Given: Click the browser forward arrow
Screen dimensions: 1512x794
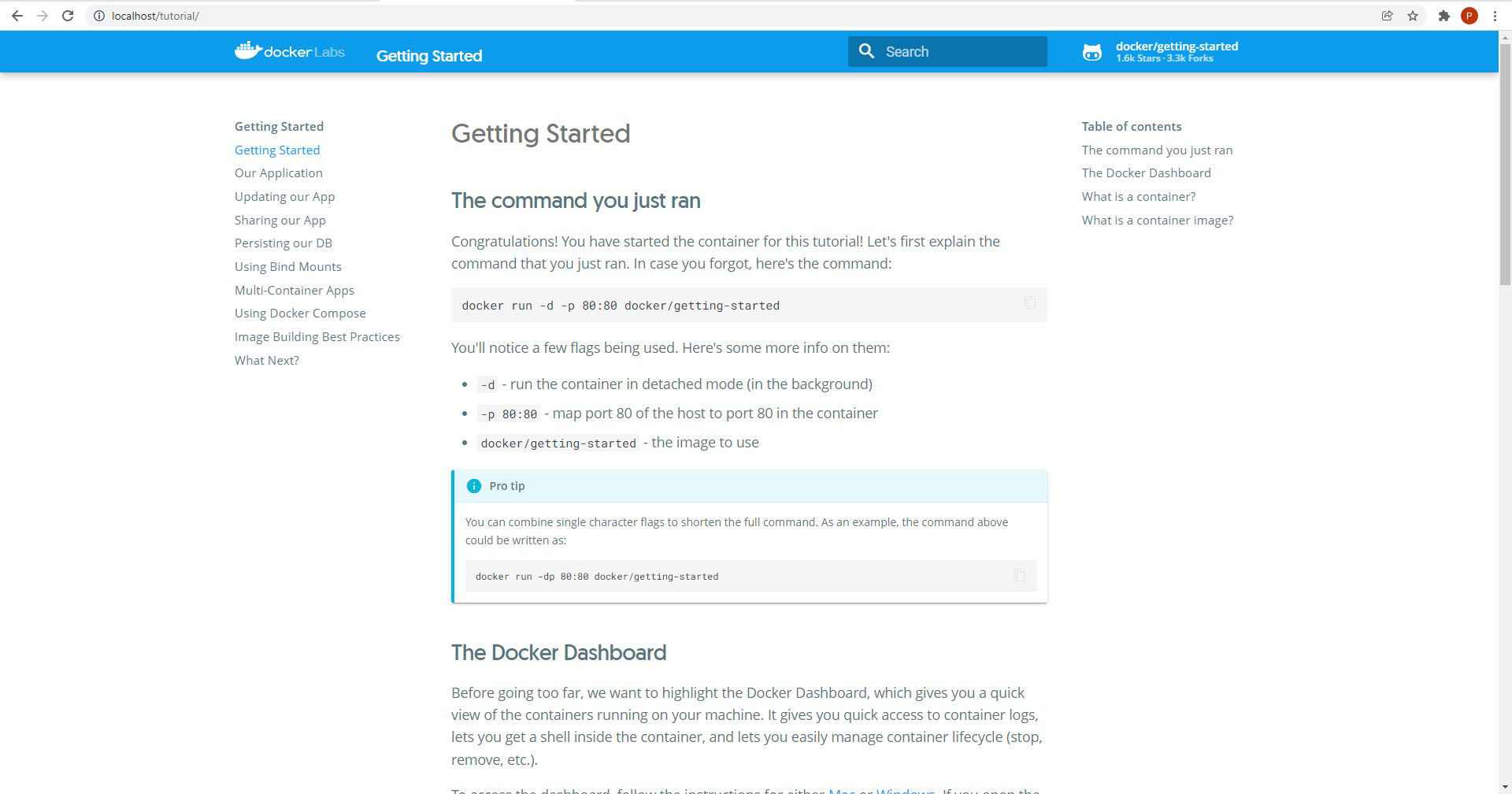Looking at the screenshot, I should 43,16.
